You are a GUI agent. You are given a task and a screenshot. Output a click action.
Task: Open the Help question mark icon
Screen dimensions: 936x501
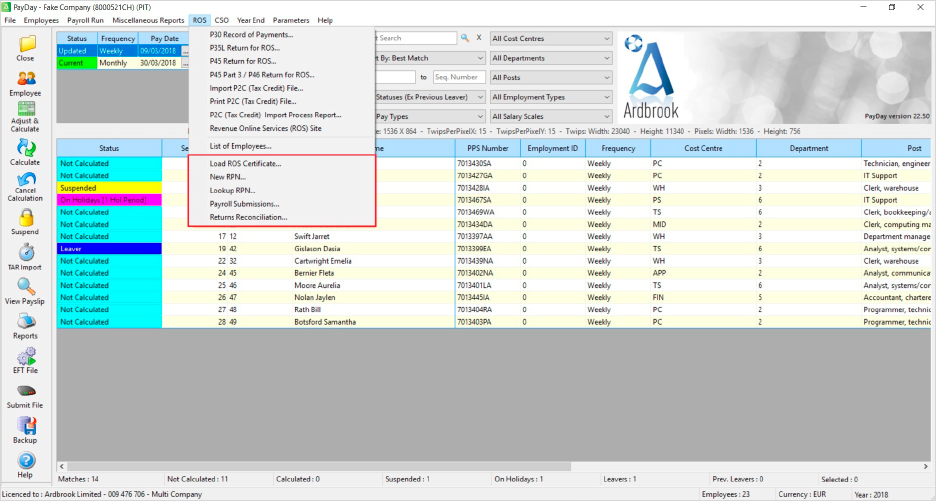(x=26, y=460)
